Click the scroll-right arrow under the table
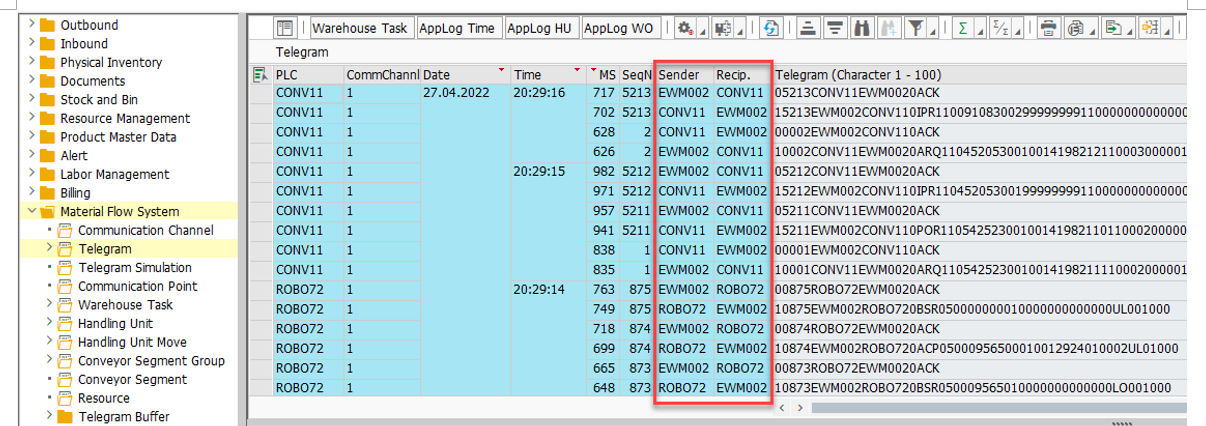1206x426 pixels. pos(801,408)
